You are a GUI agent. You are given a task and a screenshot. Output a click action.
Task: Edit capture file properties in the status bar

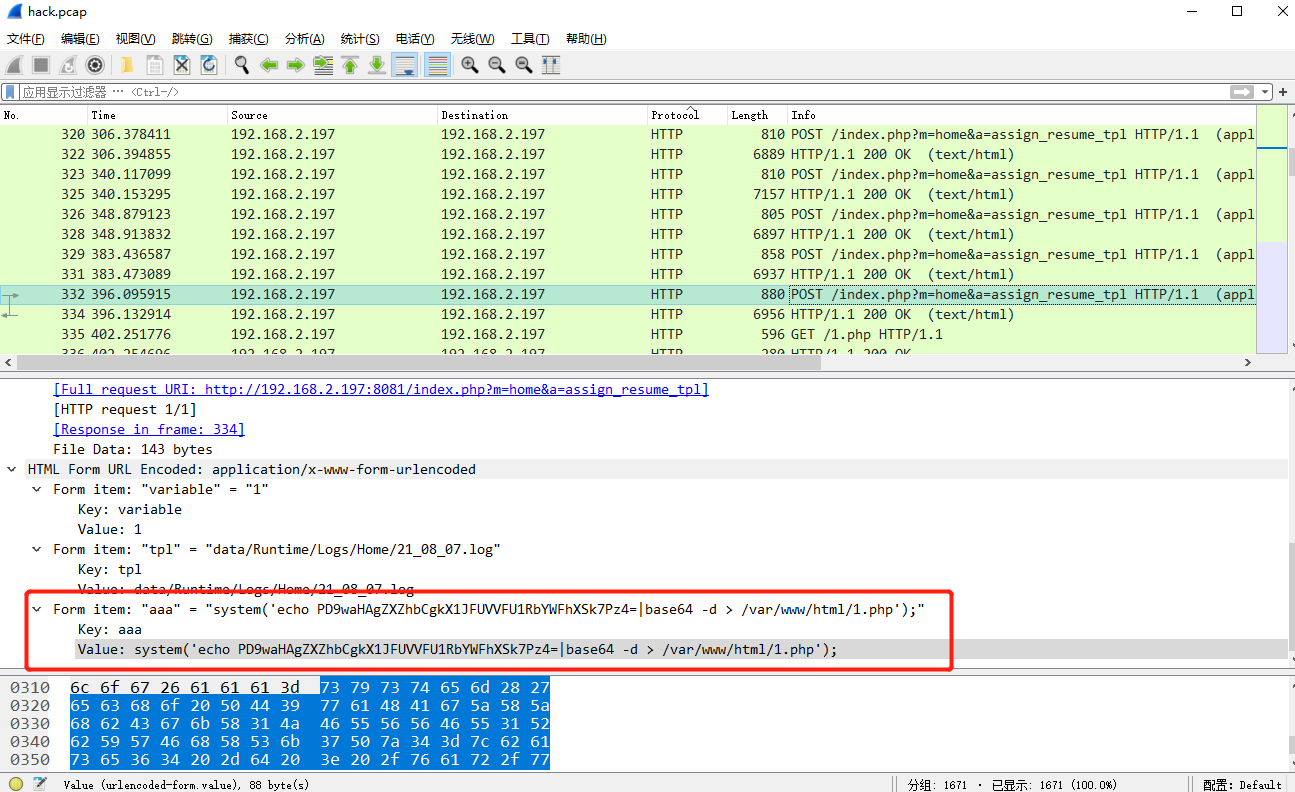39,784
